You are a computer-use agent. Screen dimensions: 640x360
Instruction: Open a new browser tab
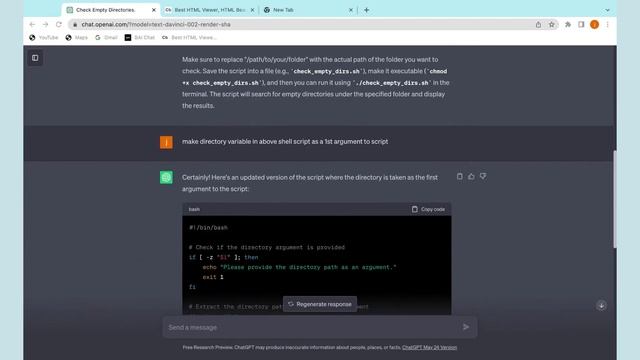point(367,10)
